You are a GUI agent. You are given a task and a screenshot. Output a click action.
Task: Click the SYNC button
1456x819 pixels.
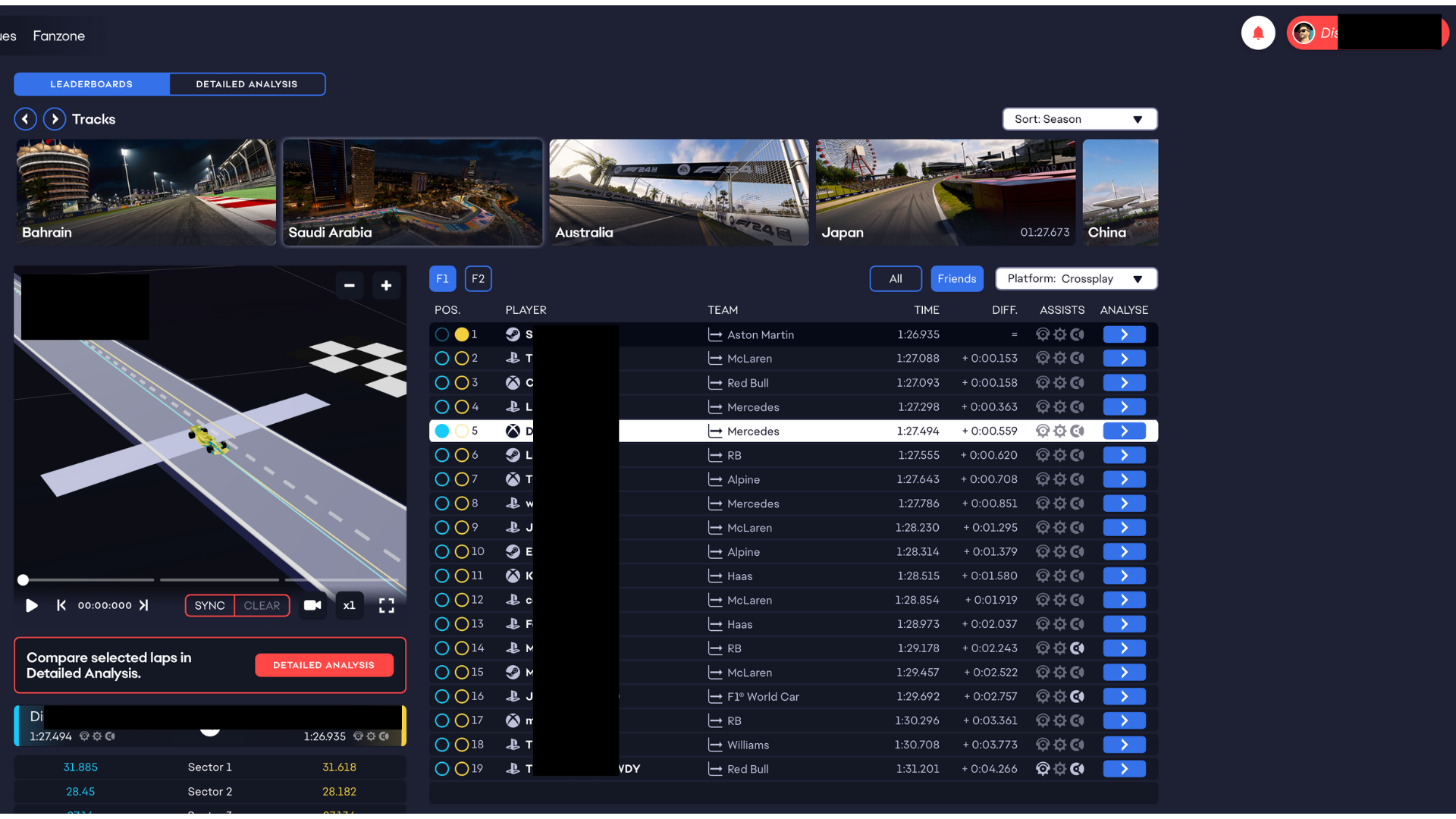point(209,605)
